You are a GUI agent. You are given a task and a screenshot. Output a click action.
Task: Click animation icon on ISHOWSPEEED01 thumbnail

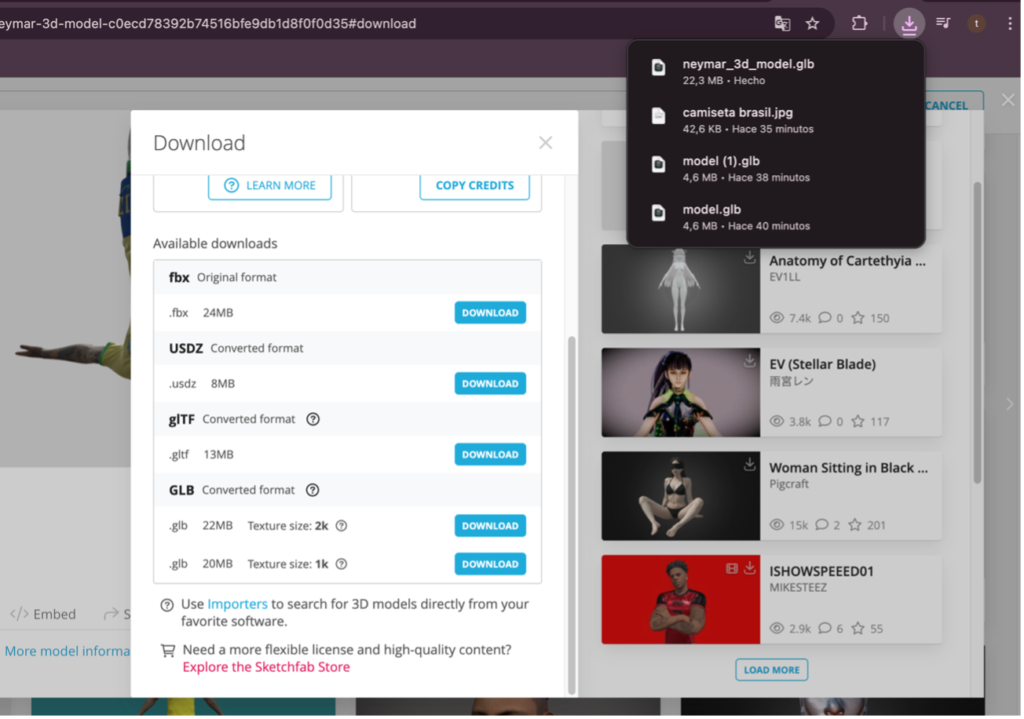(733, 570)
